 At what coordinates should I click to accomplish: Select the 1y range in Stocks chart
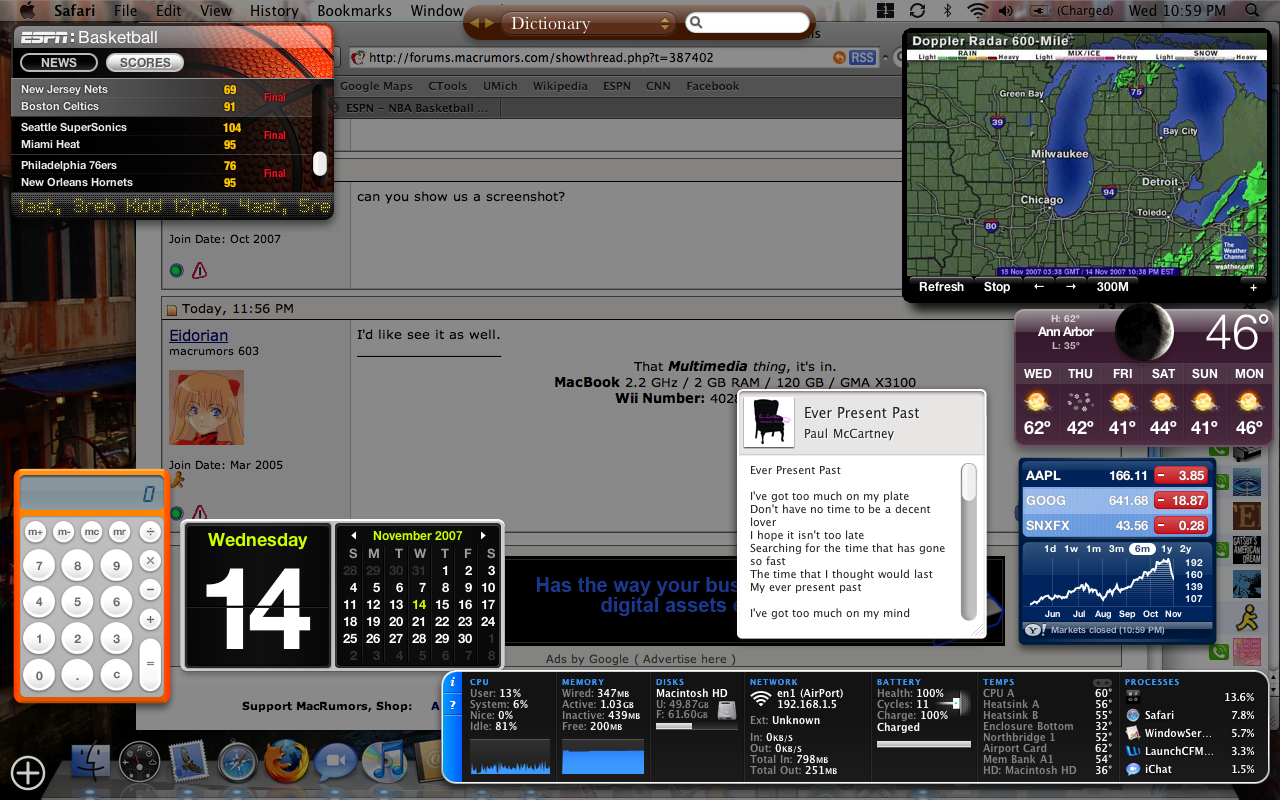click(1166, 549)
